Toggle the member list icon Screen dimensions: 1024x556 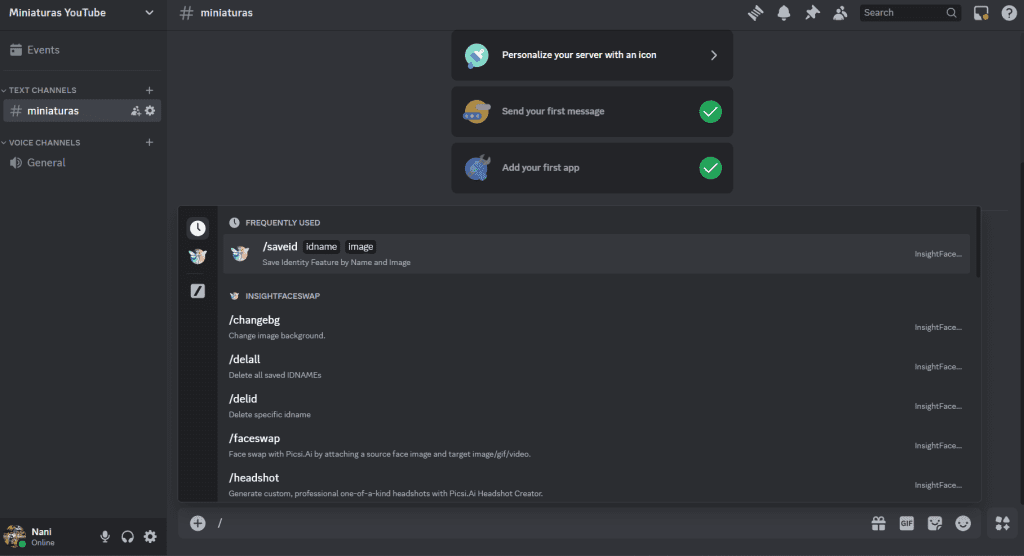(840, 12)
